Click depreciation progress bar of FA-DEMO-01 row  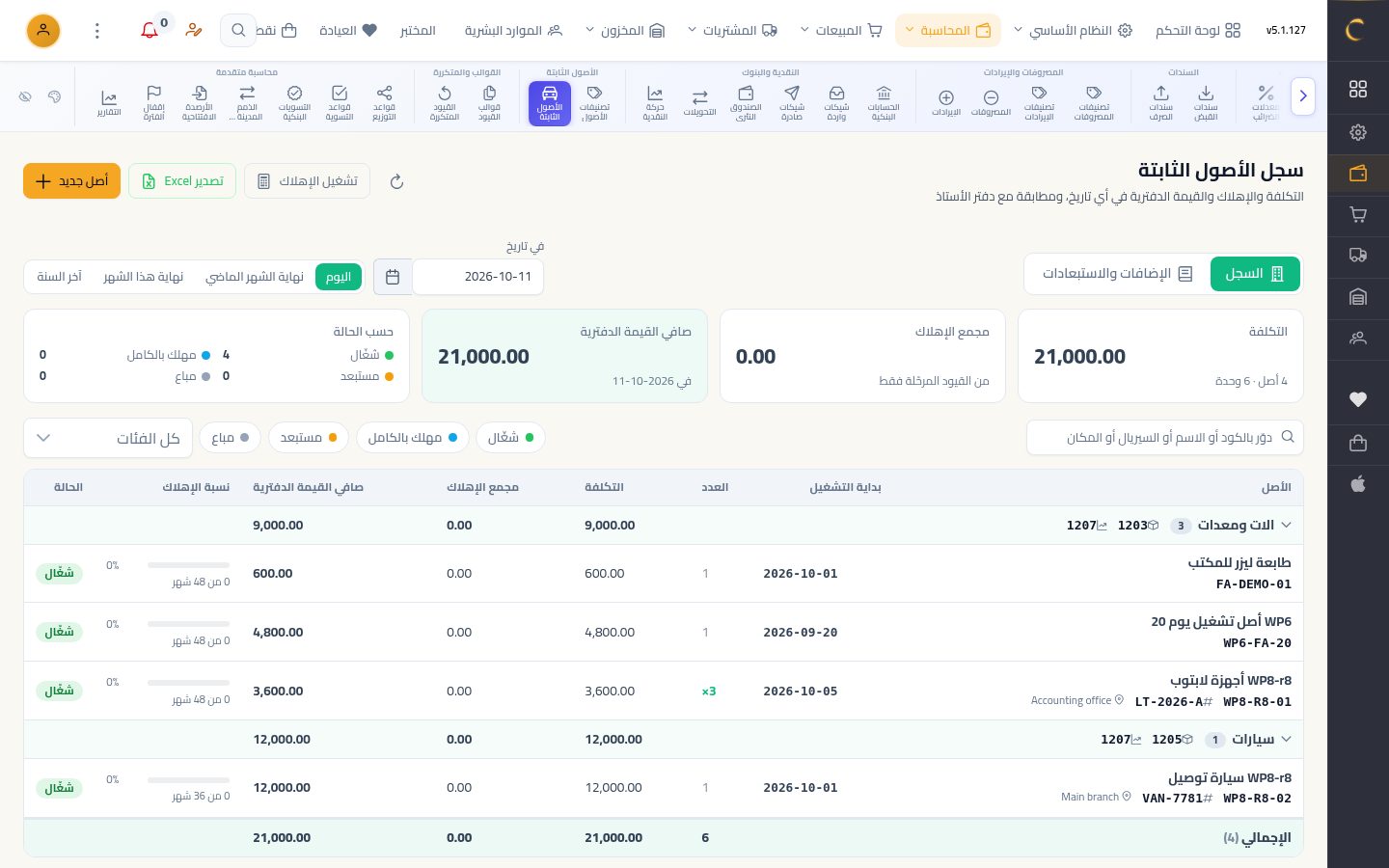tap(188, 565)
